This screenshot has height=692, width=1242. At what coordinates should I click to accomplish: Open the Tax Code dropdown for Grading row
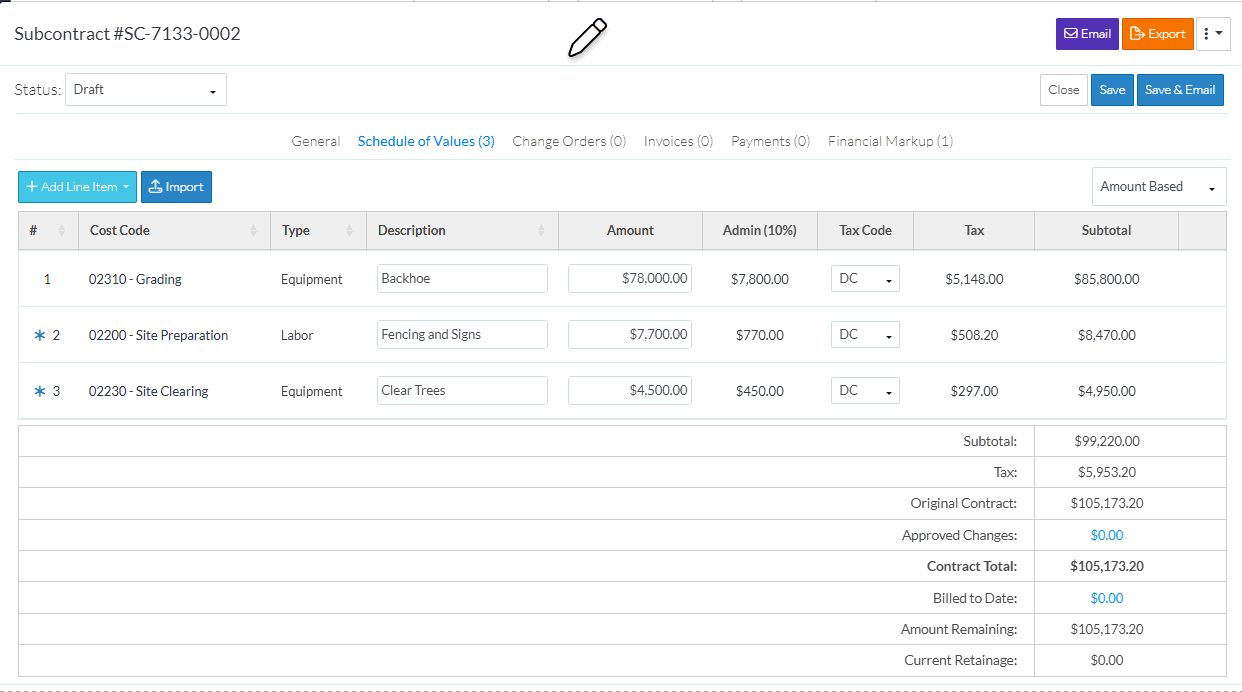(865, 278)
